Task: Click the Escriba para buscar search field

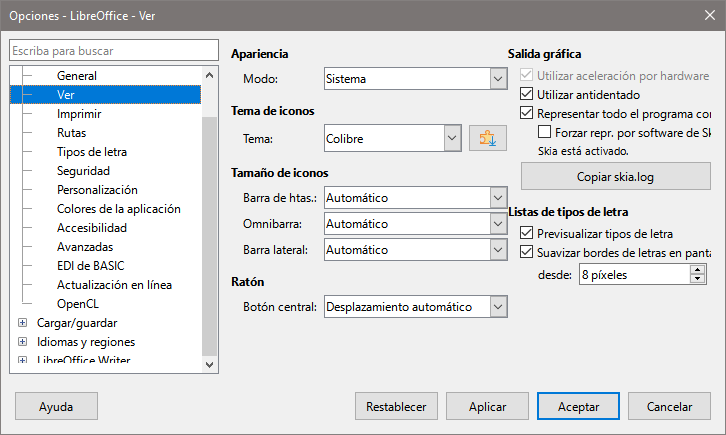Action: (114, 50)
